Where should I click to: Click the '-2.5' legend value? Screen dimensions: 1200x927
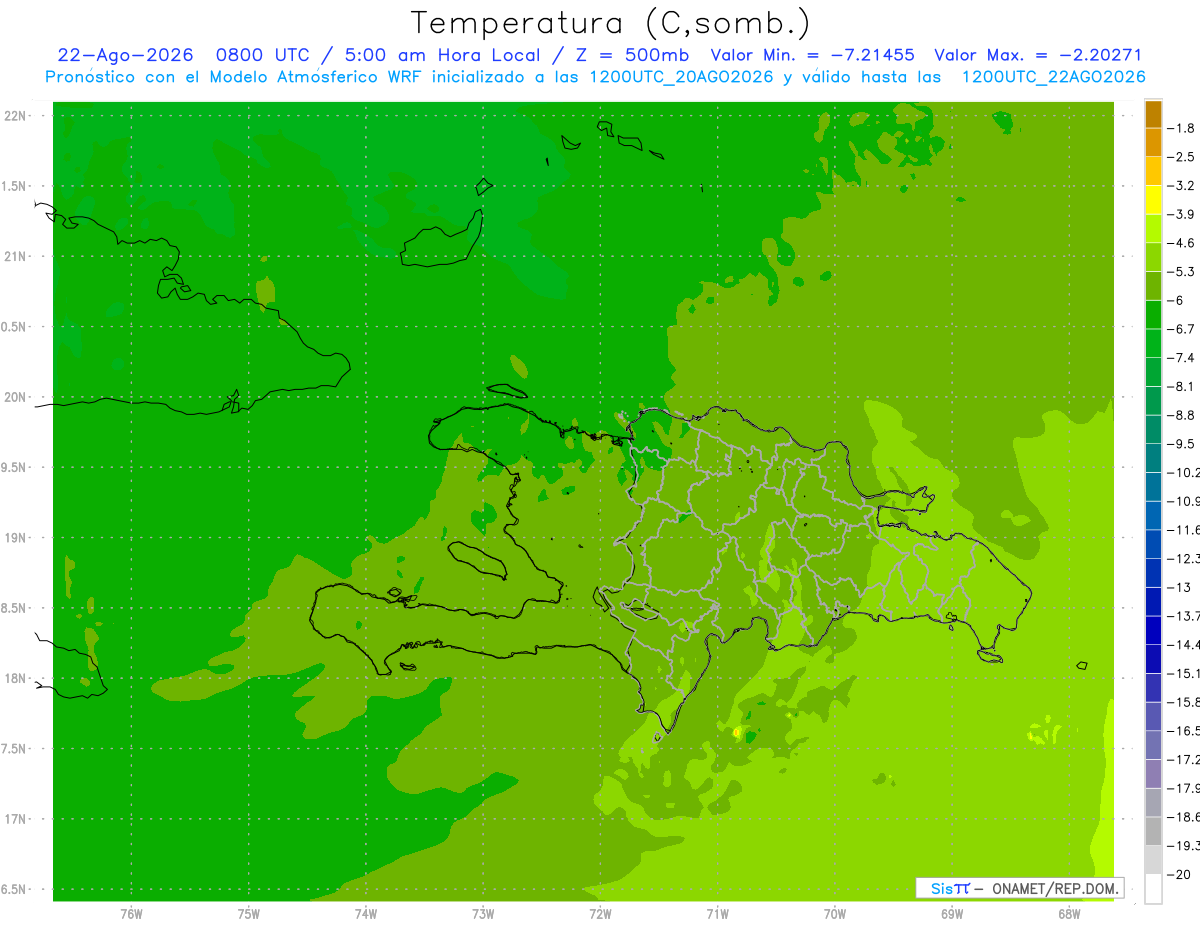pos(1181,157)
